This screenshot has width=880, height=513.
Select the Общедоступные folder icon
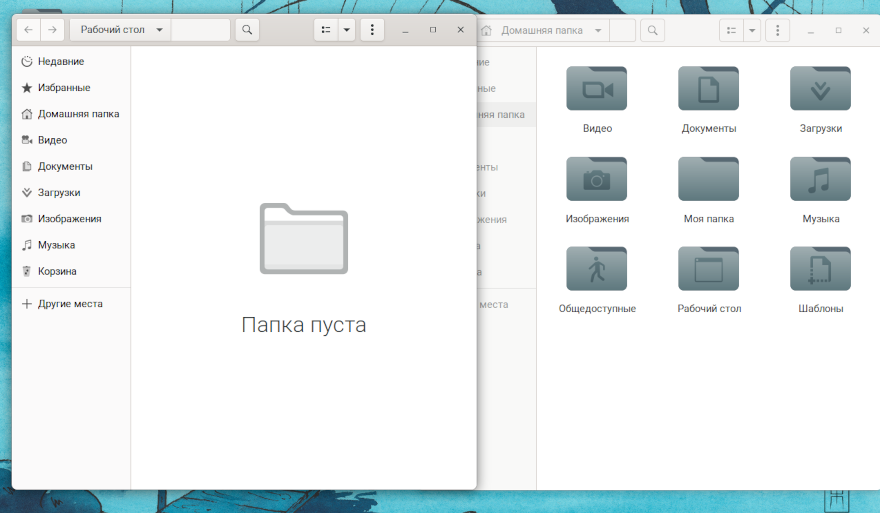(x=597, y=270)
